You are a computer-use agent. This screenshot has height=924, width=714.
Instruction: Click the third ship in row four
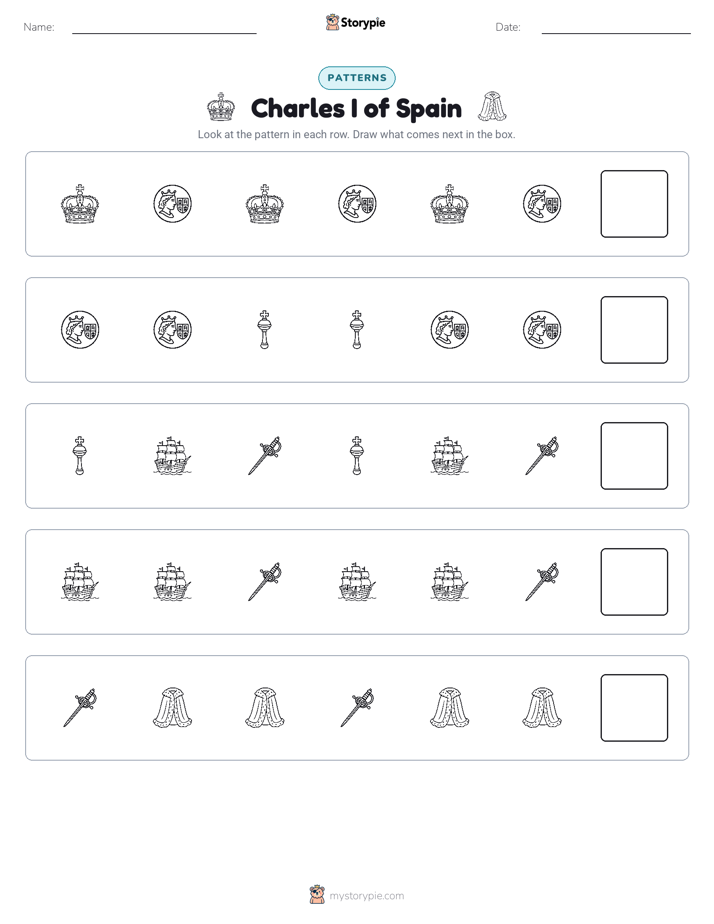pos(357,582)
